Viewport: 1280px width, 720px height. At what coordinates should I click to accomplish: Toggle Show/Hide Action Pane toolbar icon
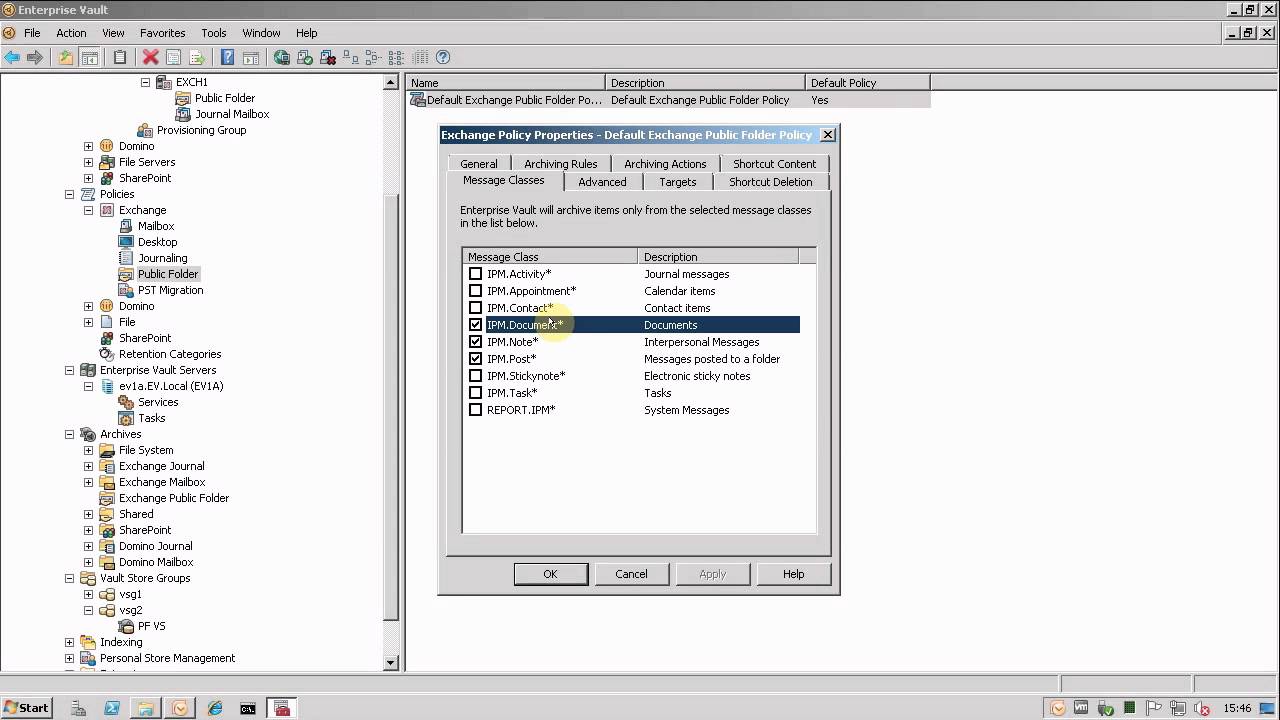click(251, 58)
